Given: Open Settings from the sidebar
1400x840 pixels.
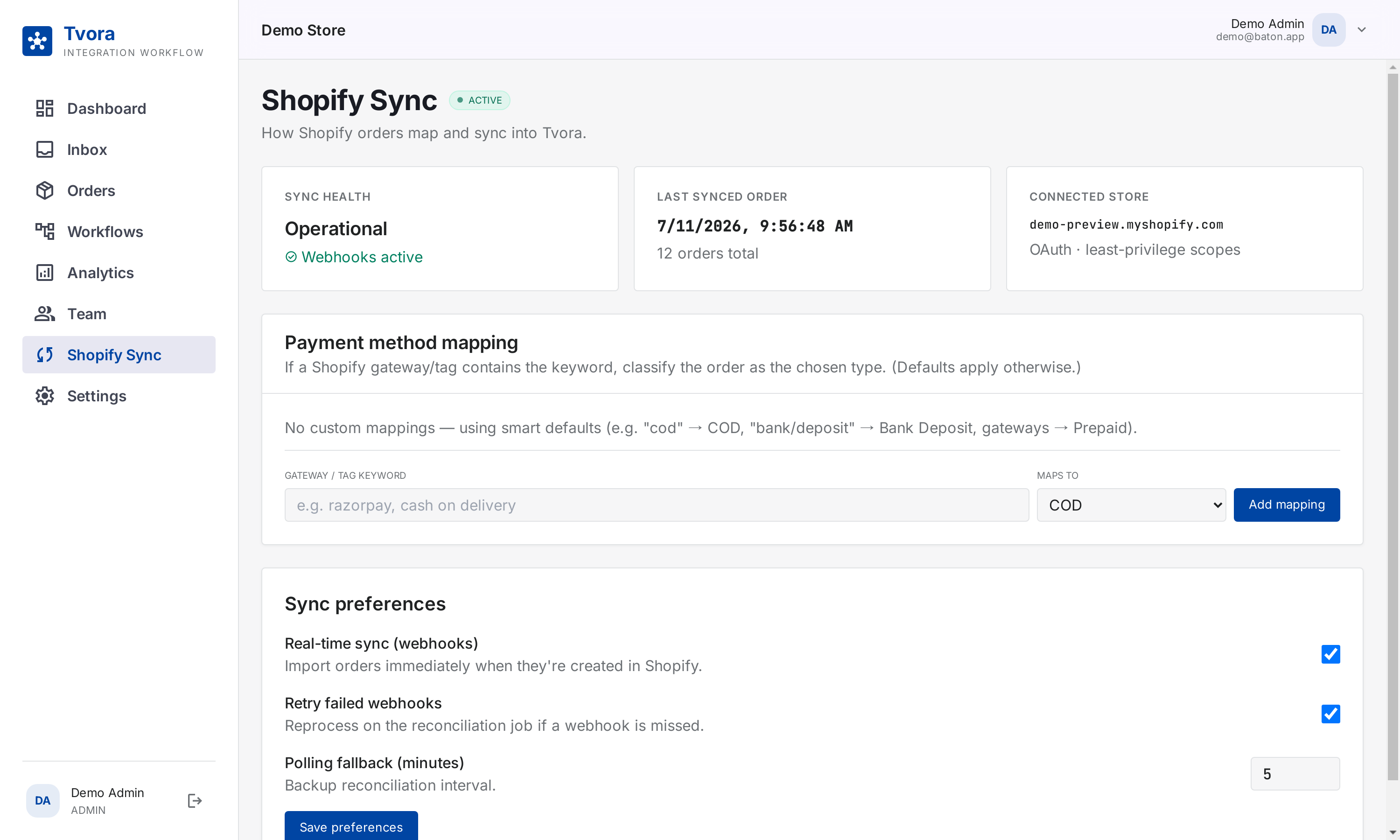Looking at the screenshot, I should coord(119,396).
